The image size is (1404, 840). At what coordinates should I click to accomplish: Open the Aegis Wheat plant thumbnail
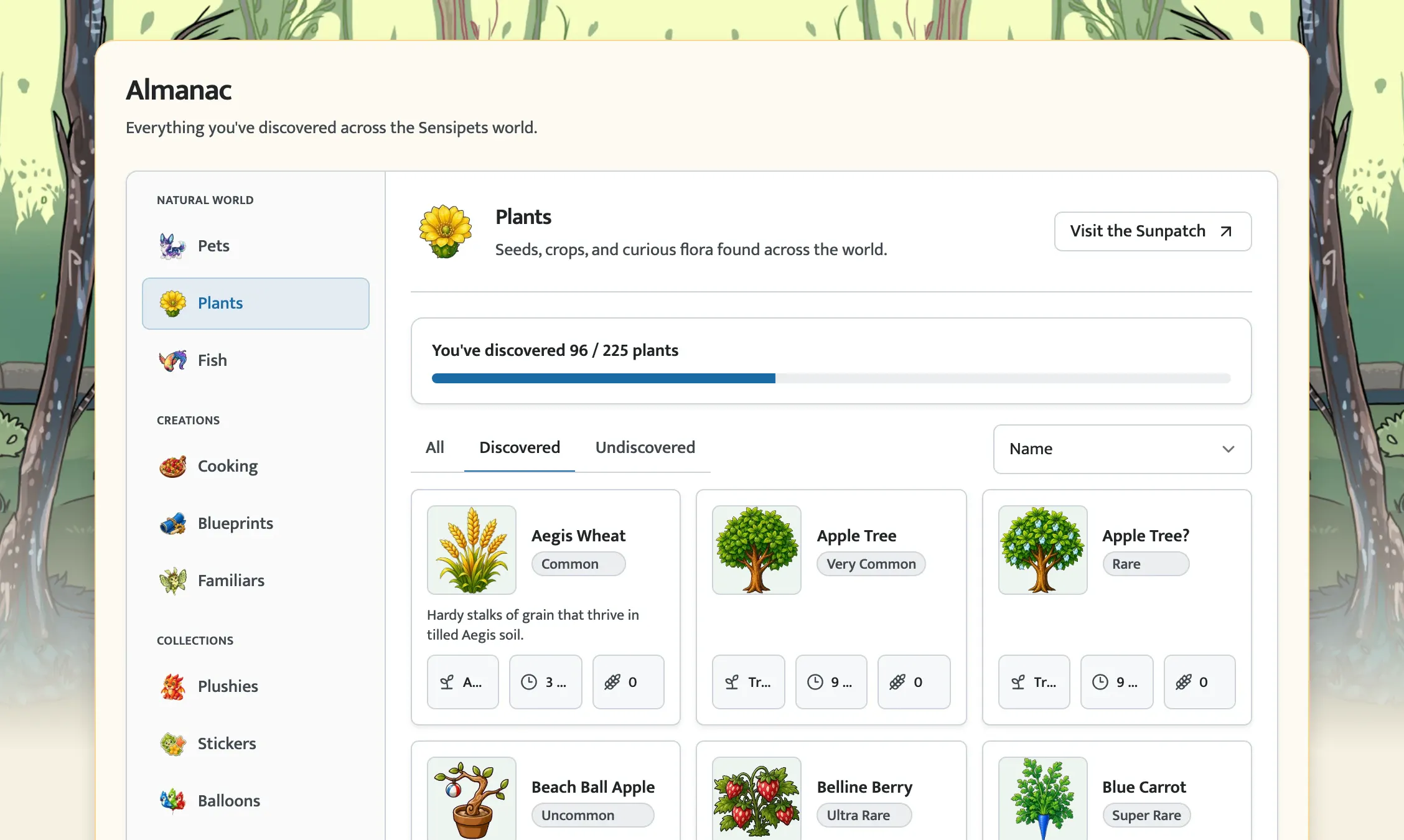(x=472, y=550)
